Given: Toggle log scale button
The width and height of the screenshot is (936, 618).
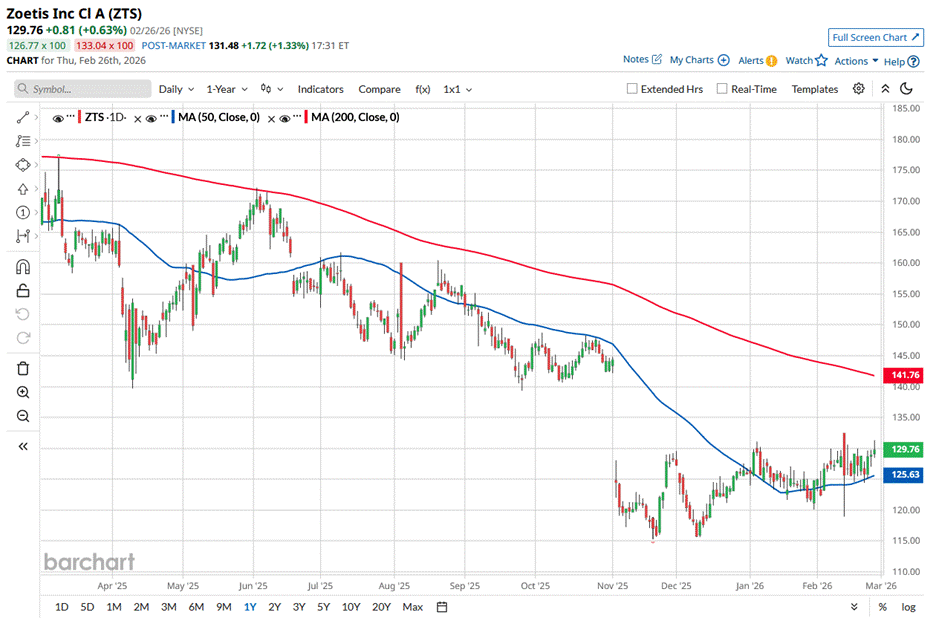Looking at the screenshot, I should click(909, 607).
